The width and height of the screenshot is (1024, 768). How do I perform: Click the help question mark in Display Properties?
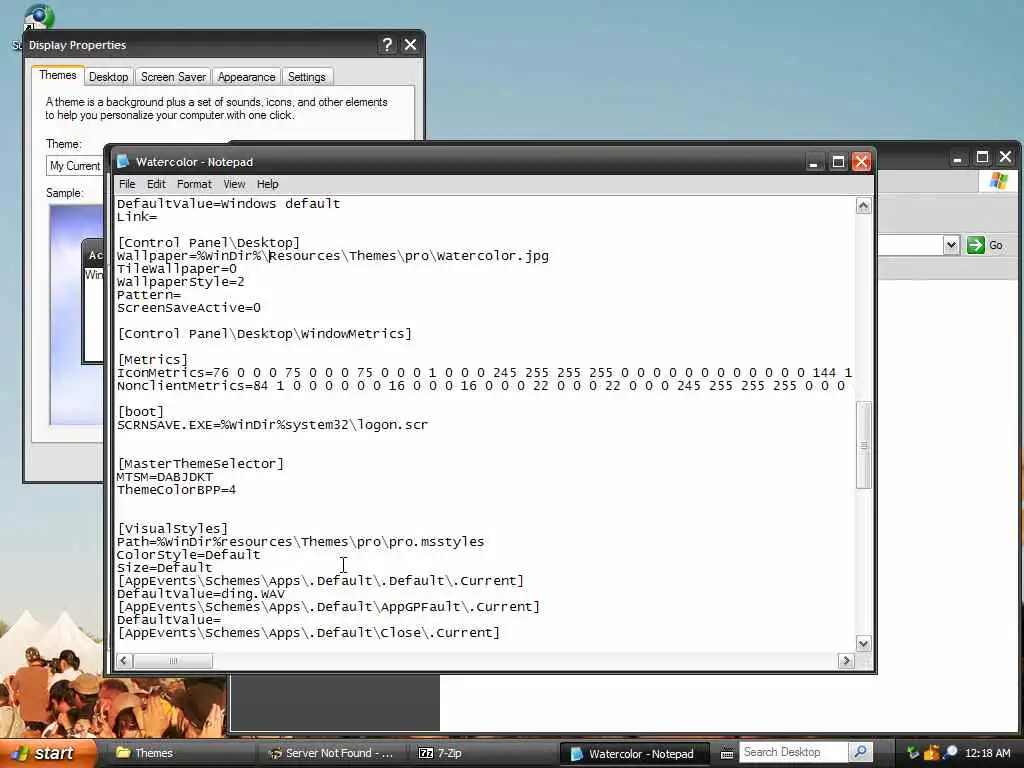coord(387,44)
